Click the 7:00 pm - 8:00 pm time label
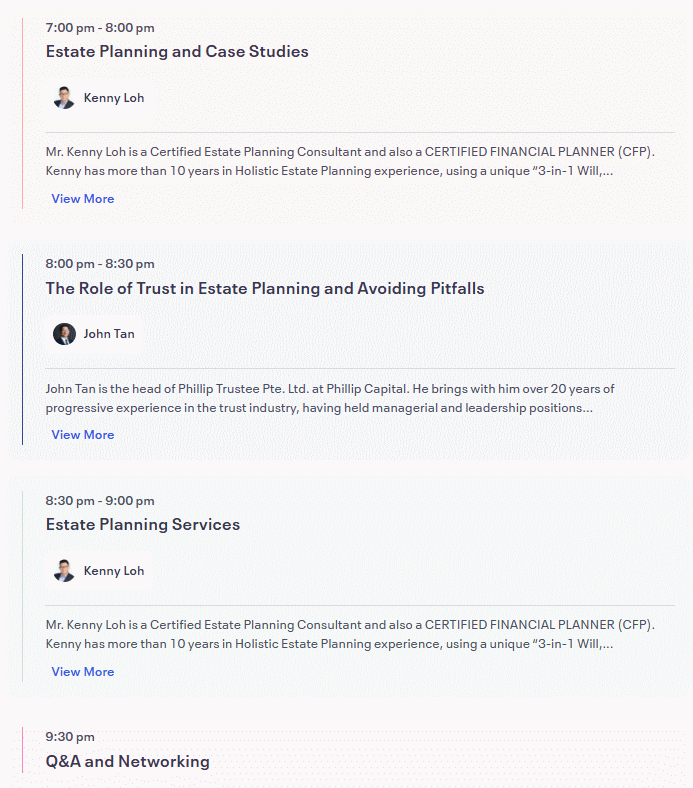The width and height of the screenshot is (693, 788). point(100,28)
